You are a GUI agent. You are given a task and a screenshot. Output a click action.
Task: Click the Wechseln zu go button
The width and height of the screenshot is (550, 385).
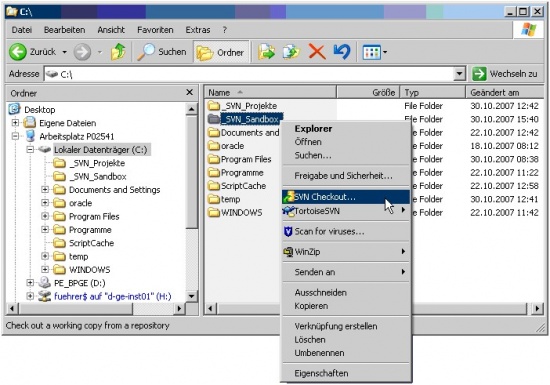[x=504, y=74]
